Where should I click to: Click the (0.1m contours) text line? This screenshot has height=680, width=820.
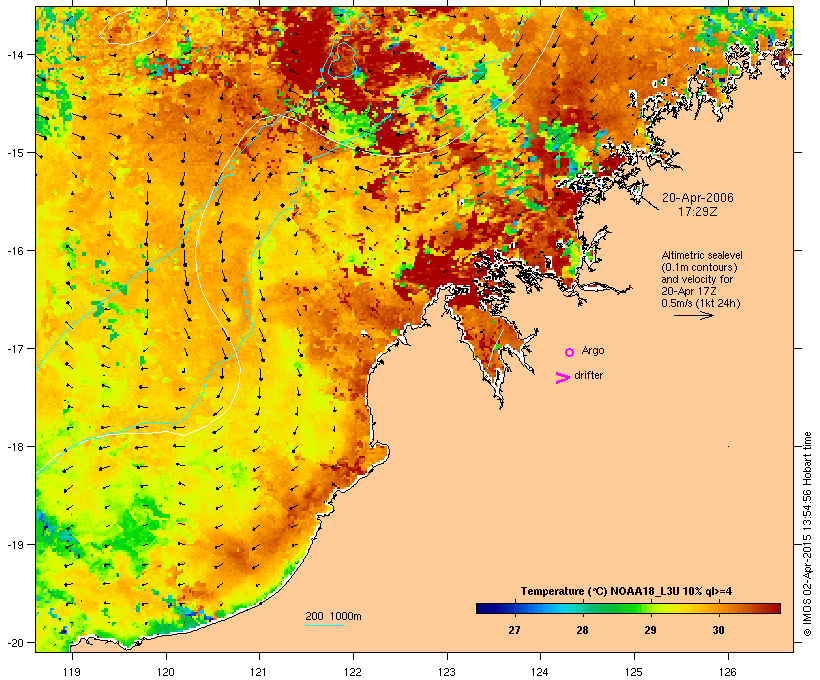pos(699,267)
